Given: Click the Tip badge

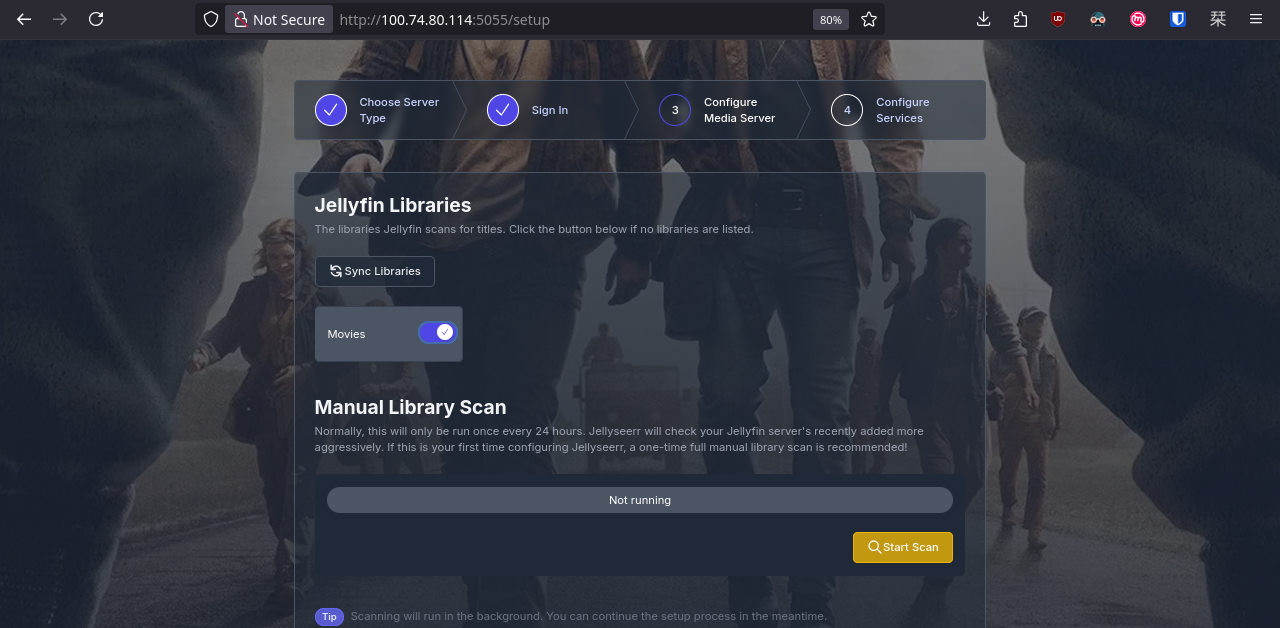Looking at the screenshot, I should (329, 617).
